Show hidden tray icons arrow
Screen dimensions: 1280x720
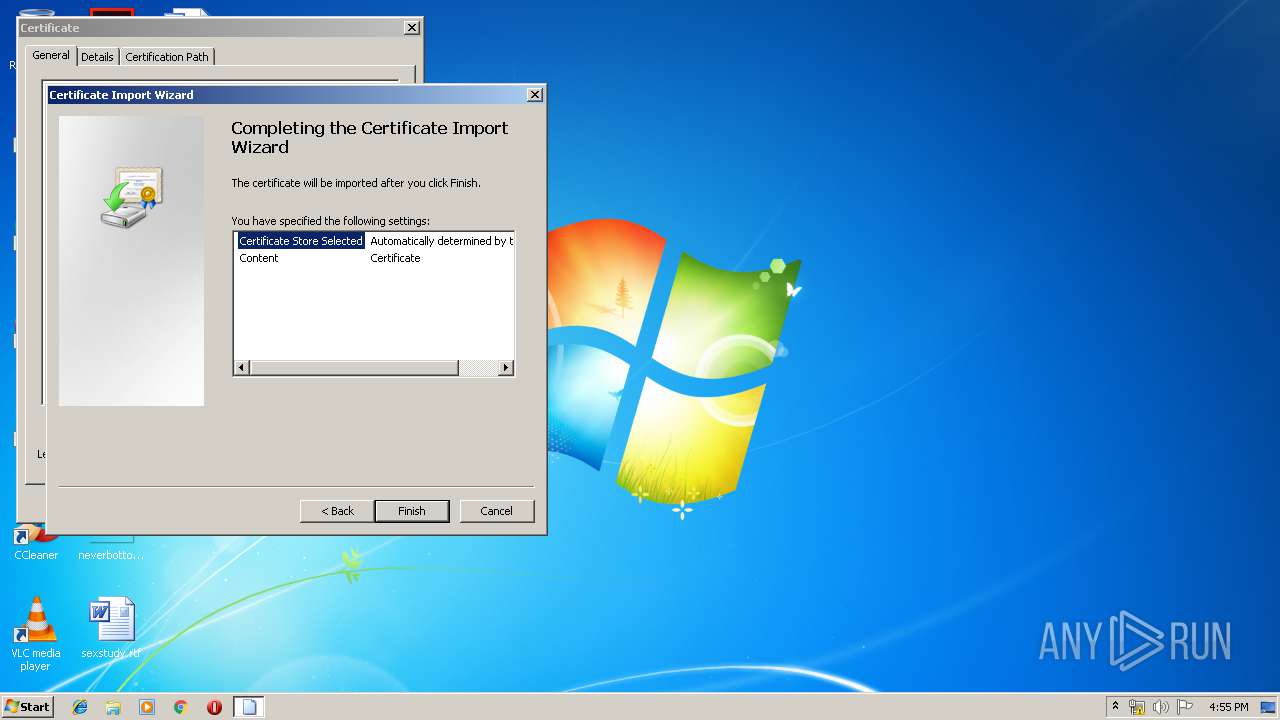pos(1115,707)
